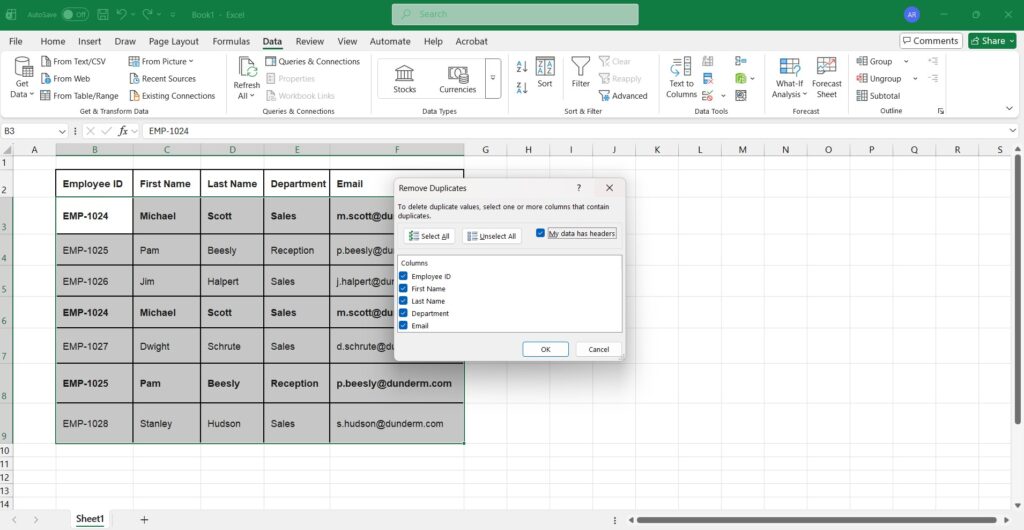Click the From Text/CSV icon
This screenshot has width=1024, height=530.
(46, 61)
